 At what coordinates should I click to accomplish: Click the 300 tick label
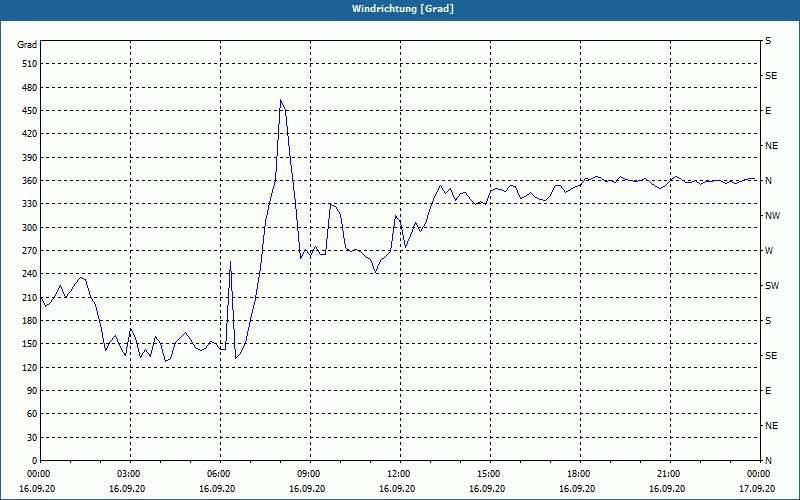pos(30,228)
